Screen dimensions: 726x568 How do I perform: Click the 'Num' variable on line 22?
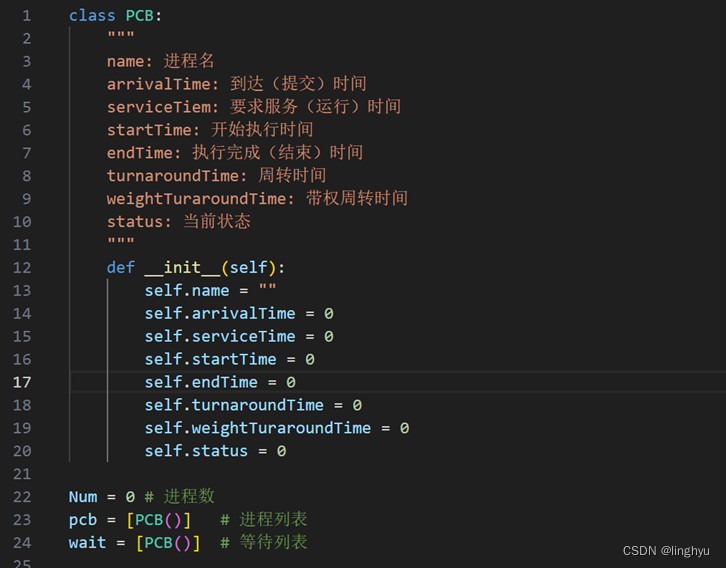click(x=83, y=497)
